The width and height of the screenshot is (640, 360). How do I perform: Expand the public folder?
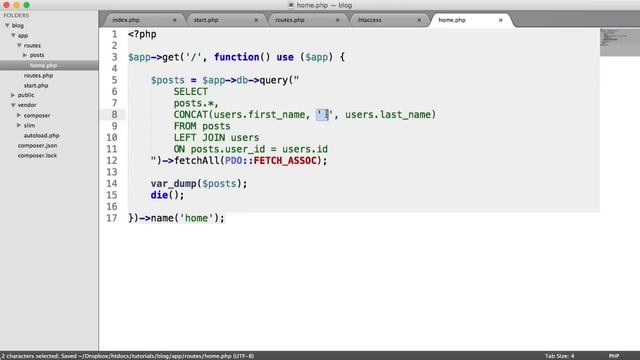[x=13, y=95]
